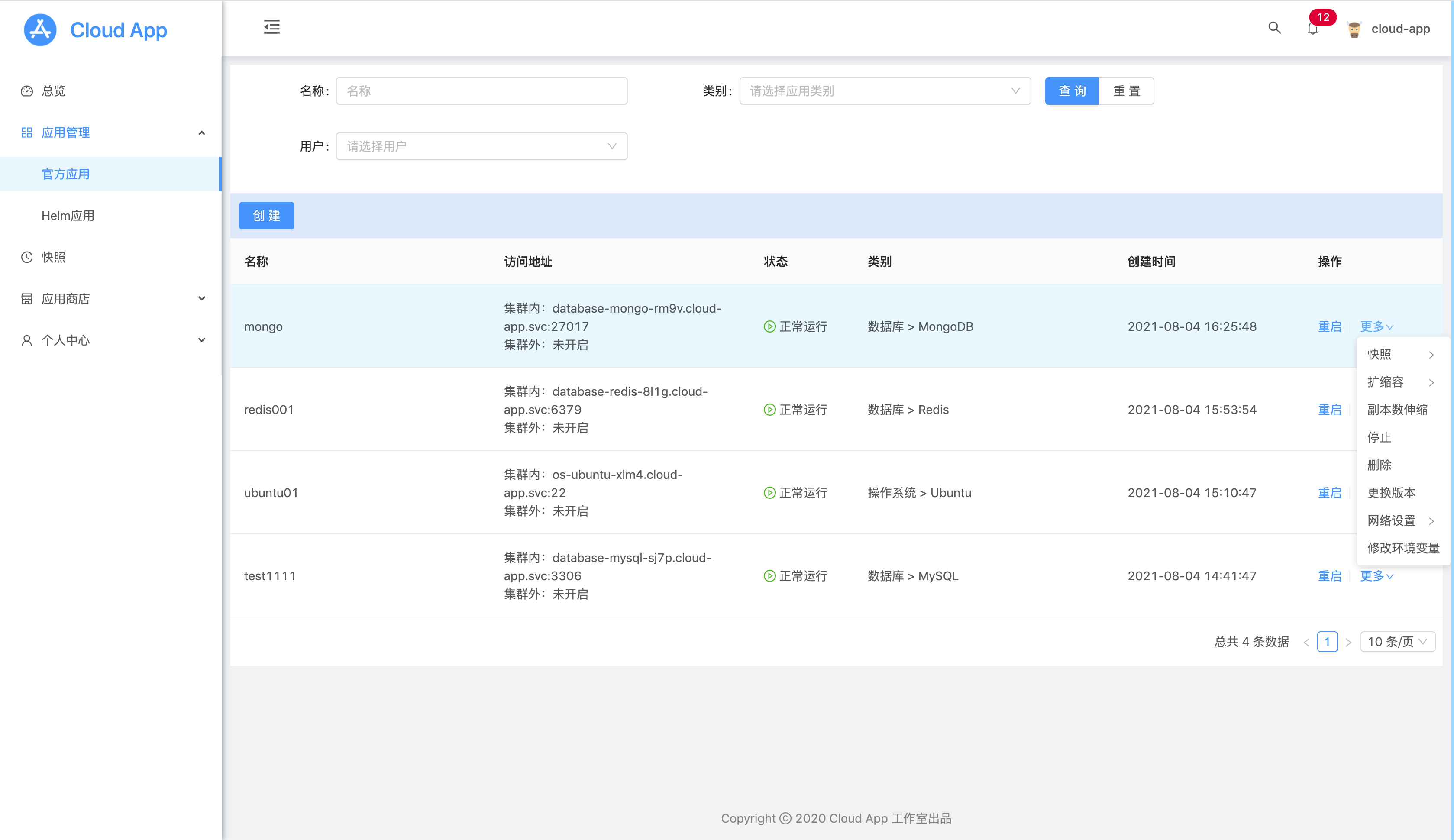Choose 删除 from the more menu

coord(1402,465)
